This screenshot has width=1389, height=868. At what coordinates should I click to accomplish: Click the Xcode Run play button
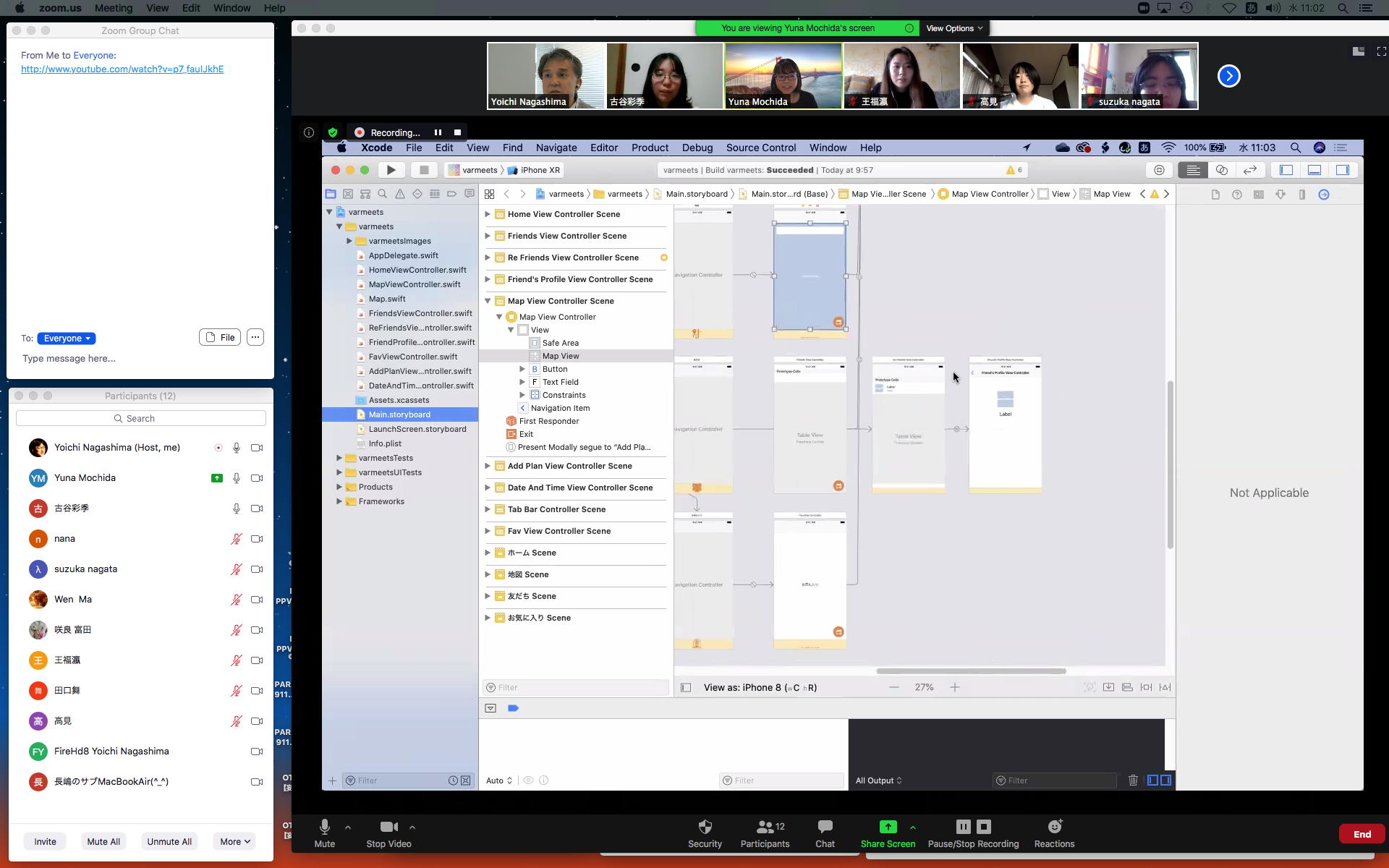pyautogui.click(x=391, y=170)
